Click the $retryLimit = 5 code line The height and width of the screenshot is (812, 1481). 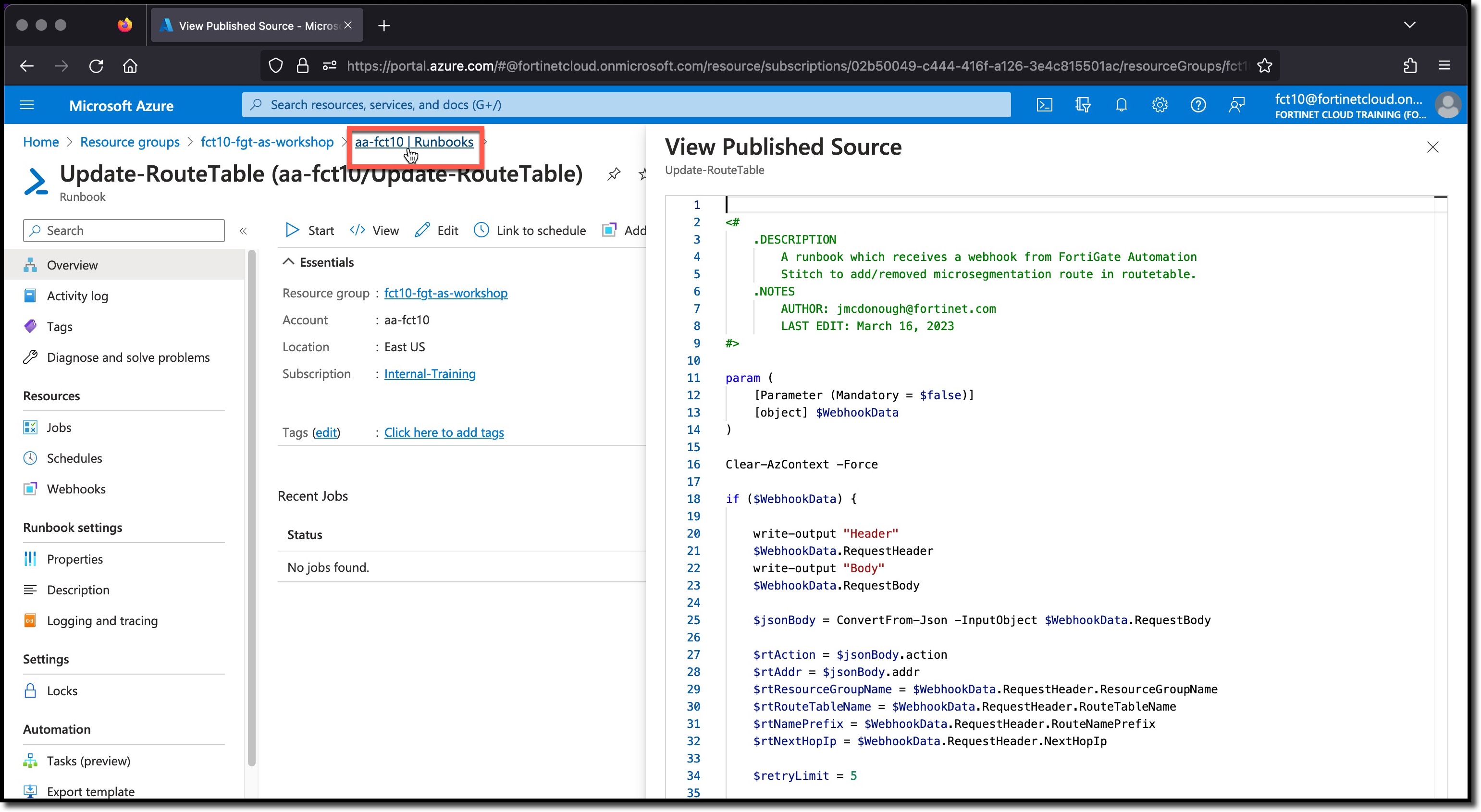coord(805,776)
